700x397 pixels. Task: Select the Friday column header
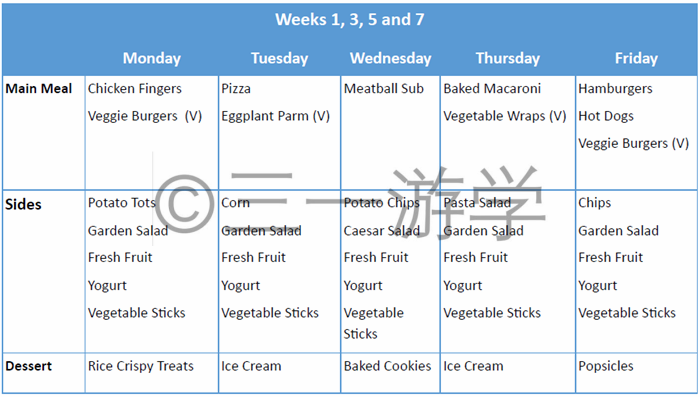click(x=636, y=58)
